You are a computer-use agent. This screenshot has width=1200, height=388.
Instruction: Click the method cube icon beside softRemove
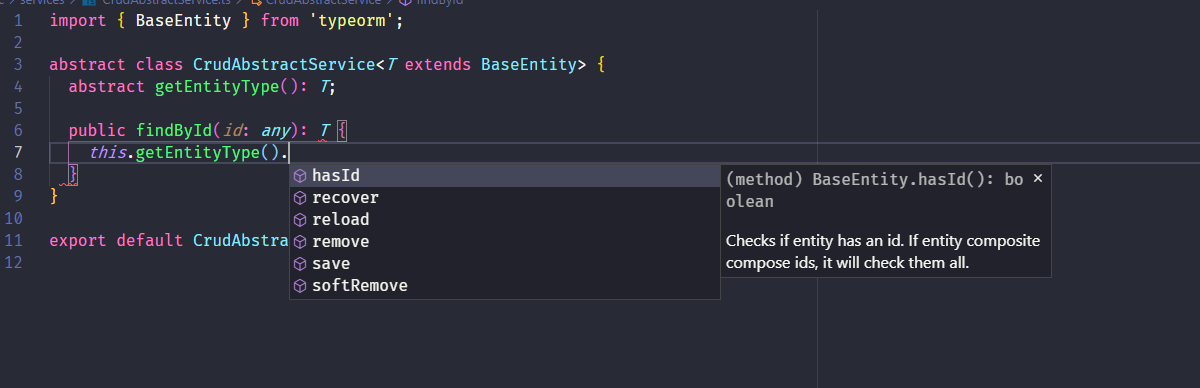300,286
